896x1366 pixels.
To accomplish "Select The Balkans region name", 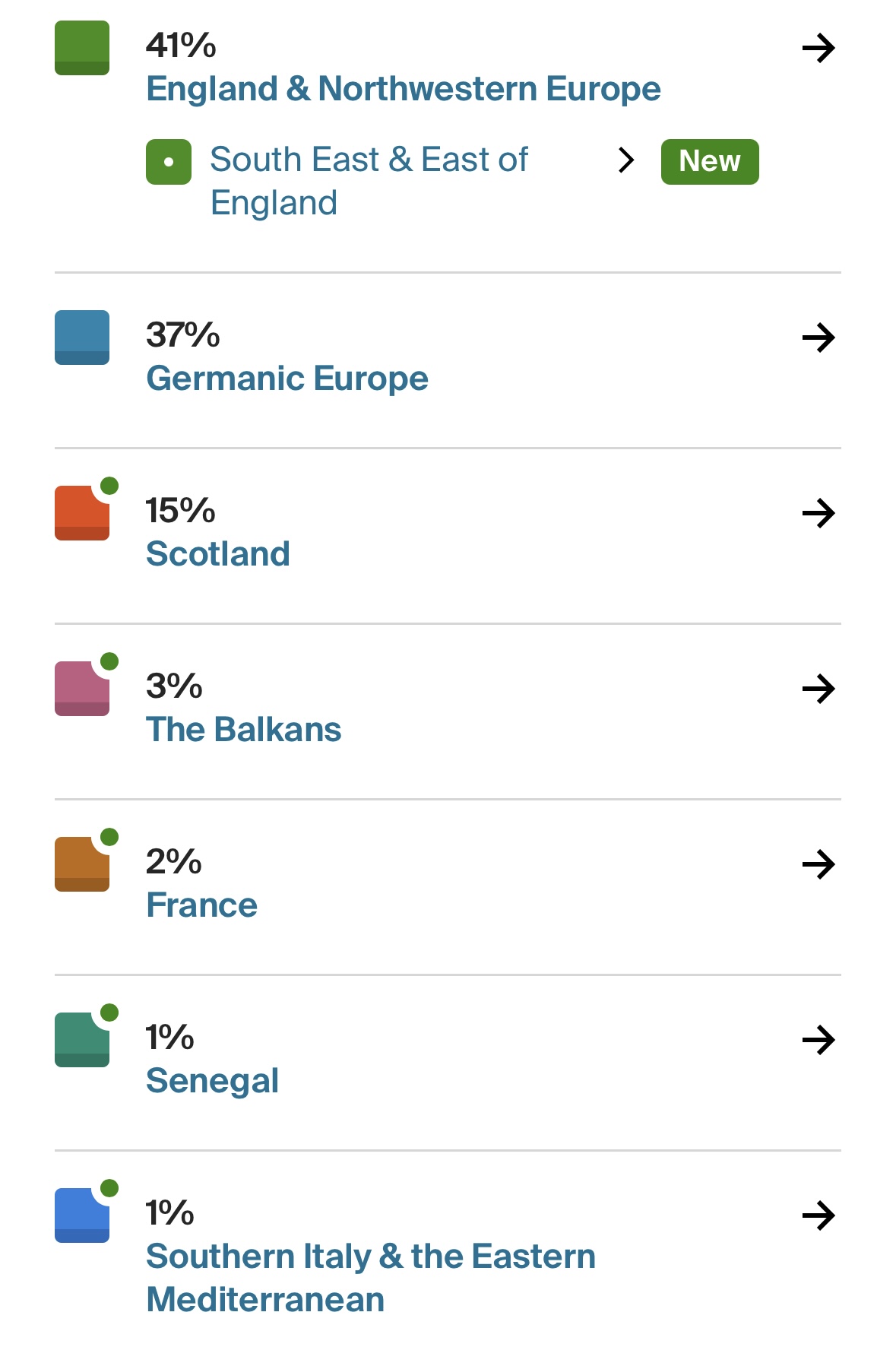I will [243, 730].
